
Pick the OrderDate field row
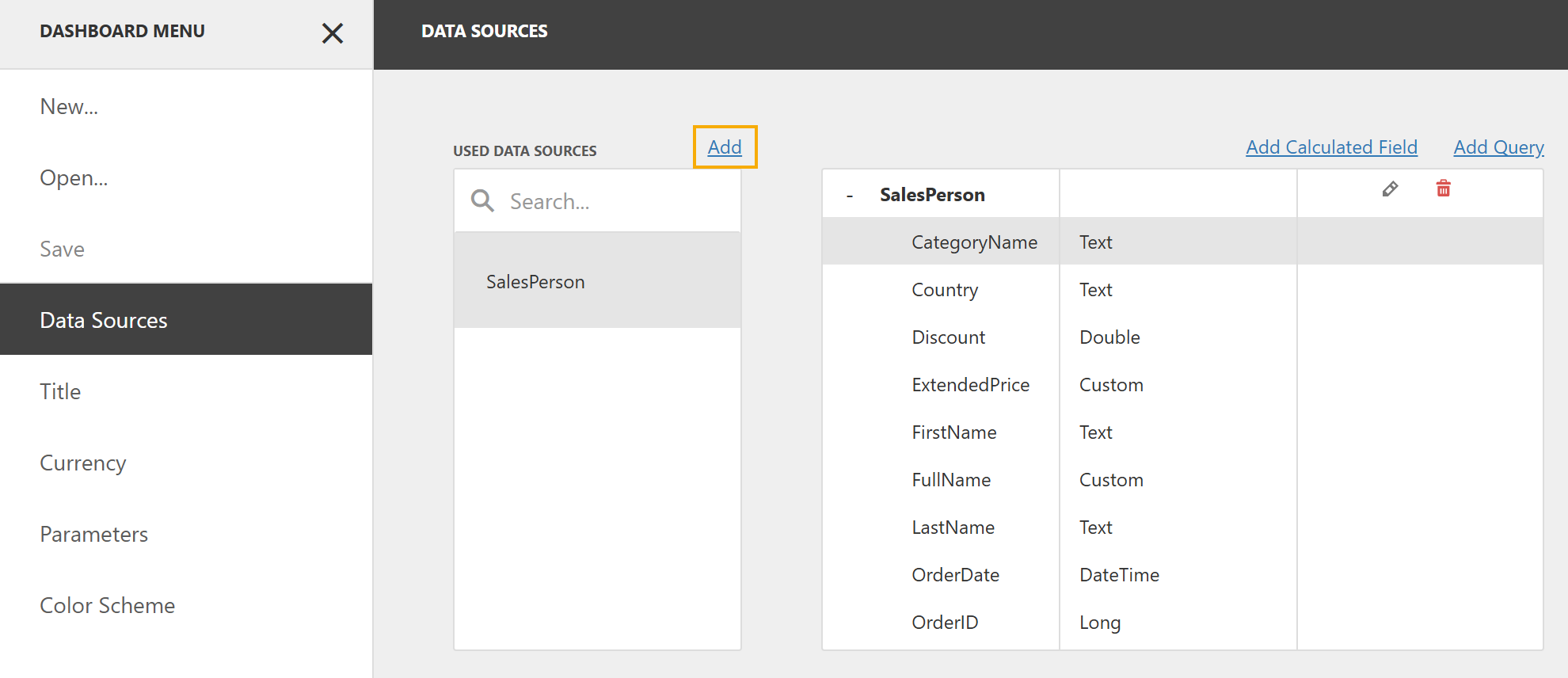(x=955, y=575)
